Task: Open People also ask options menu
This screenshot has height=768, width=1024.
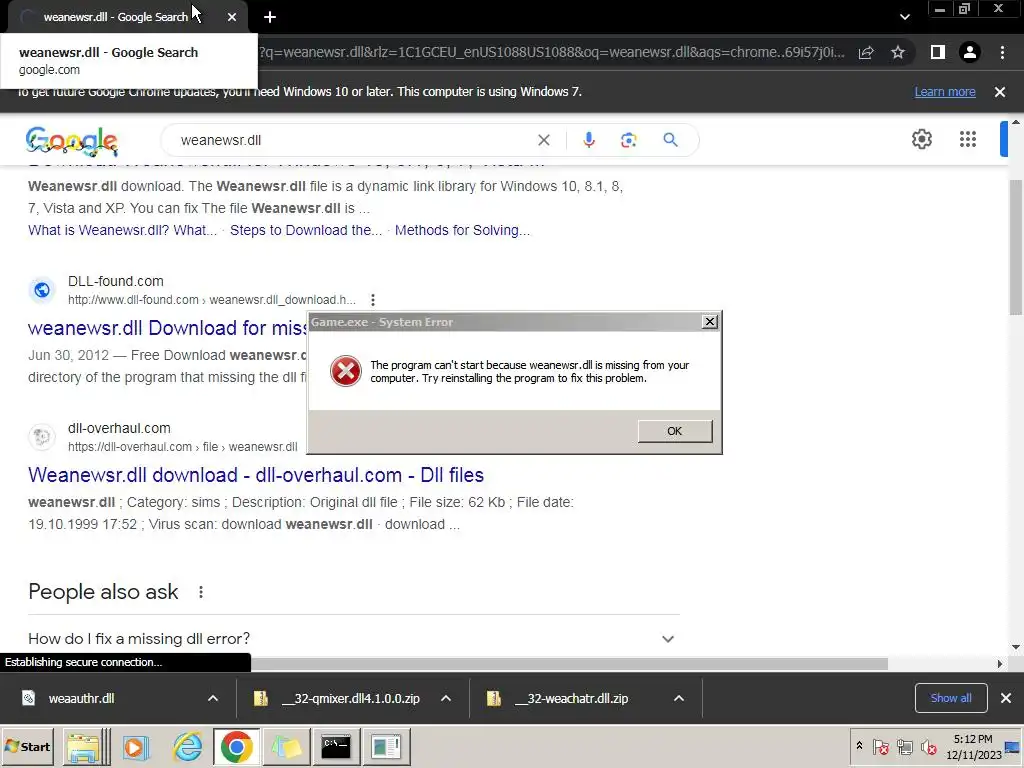Action: click(200, 592)
